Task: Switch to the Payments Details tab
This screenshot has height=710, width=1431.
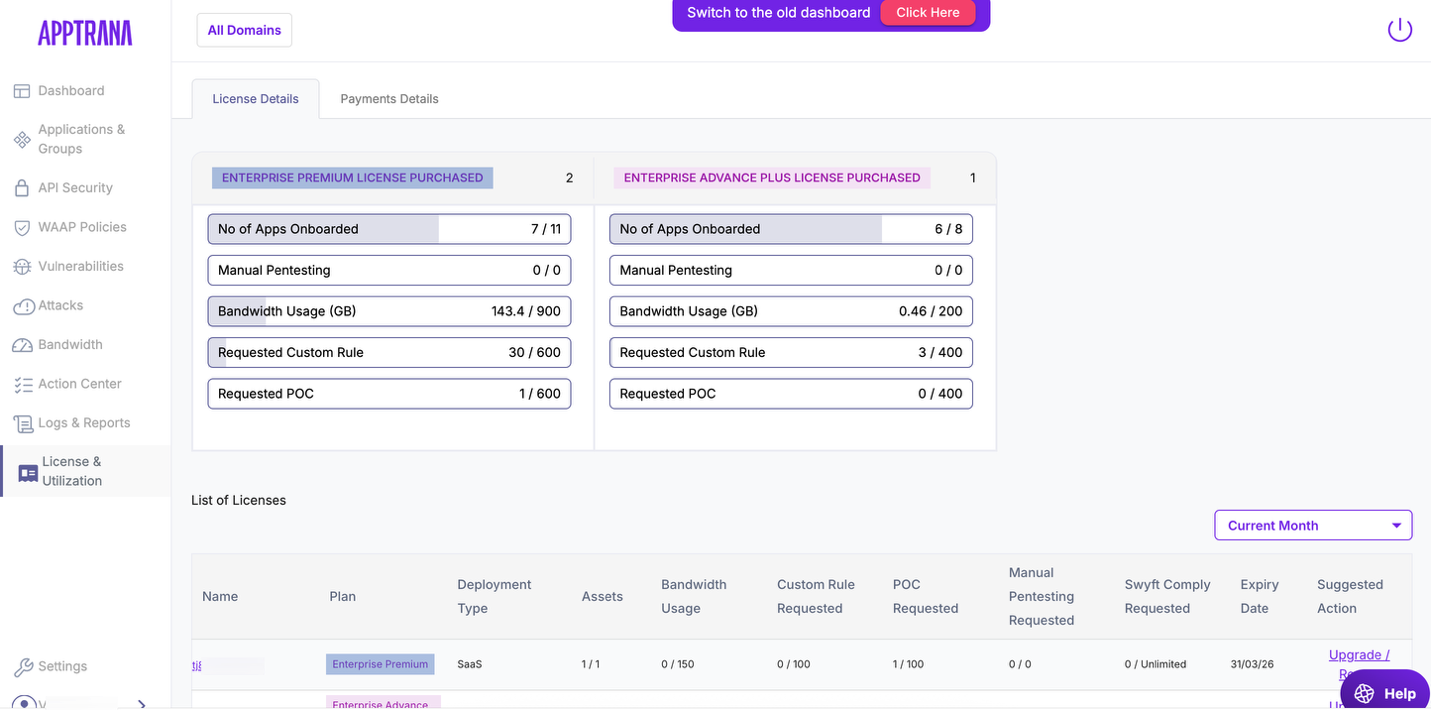Action: (x=389, y=99)
